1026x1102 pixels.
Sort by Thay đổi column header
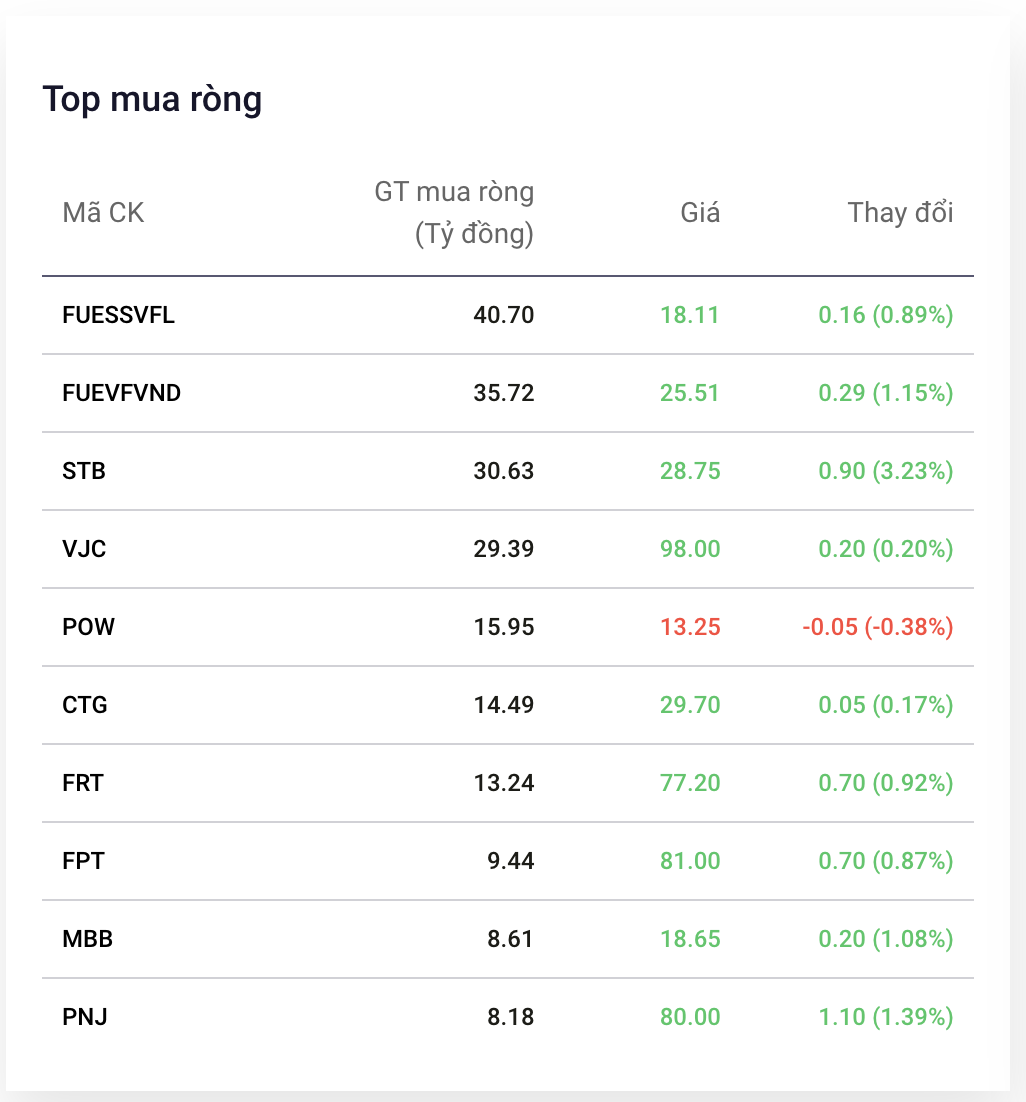pos(900,213)
